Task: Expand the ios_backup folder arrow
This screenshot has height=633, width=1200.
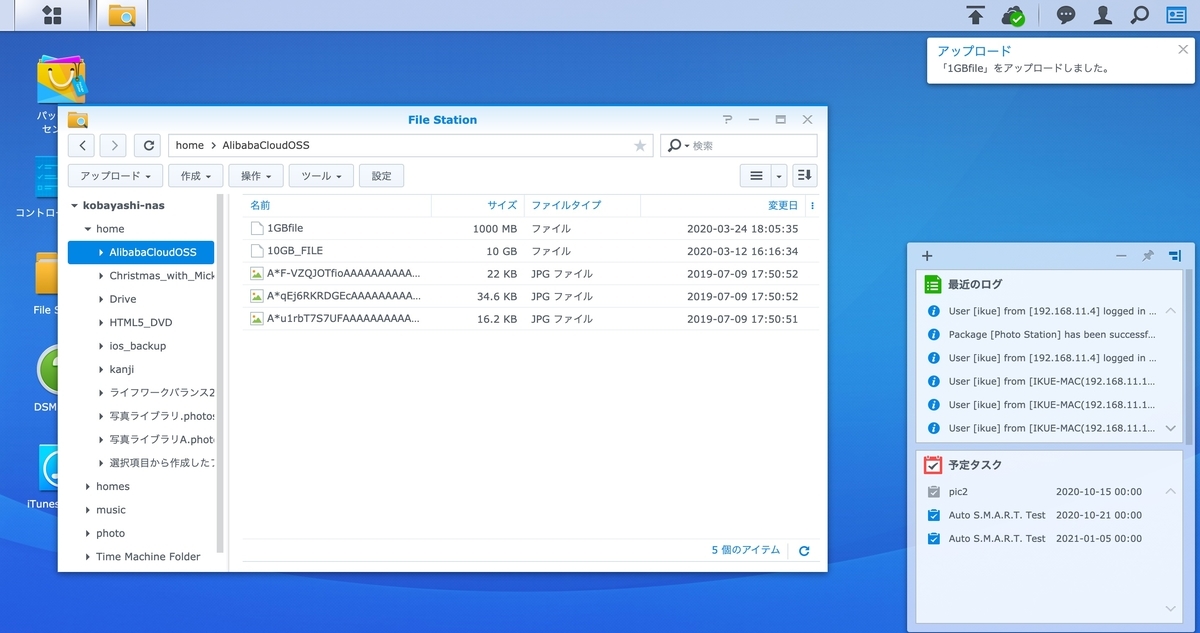Action: [x=101, y=346]
